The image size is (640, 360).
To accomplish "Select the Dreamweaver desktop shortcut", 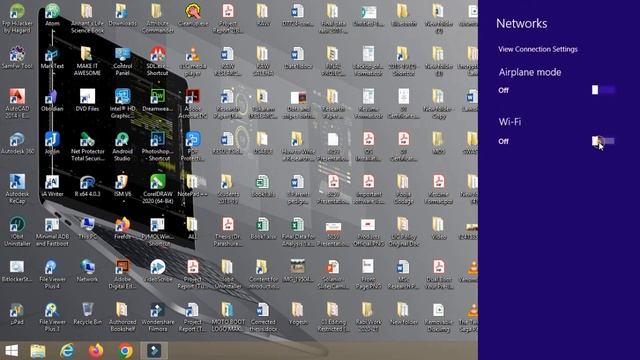I will tap(158, 100).
